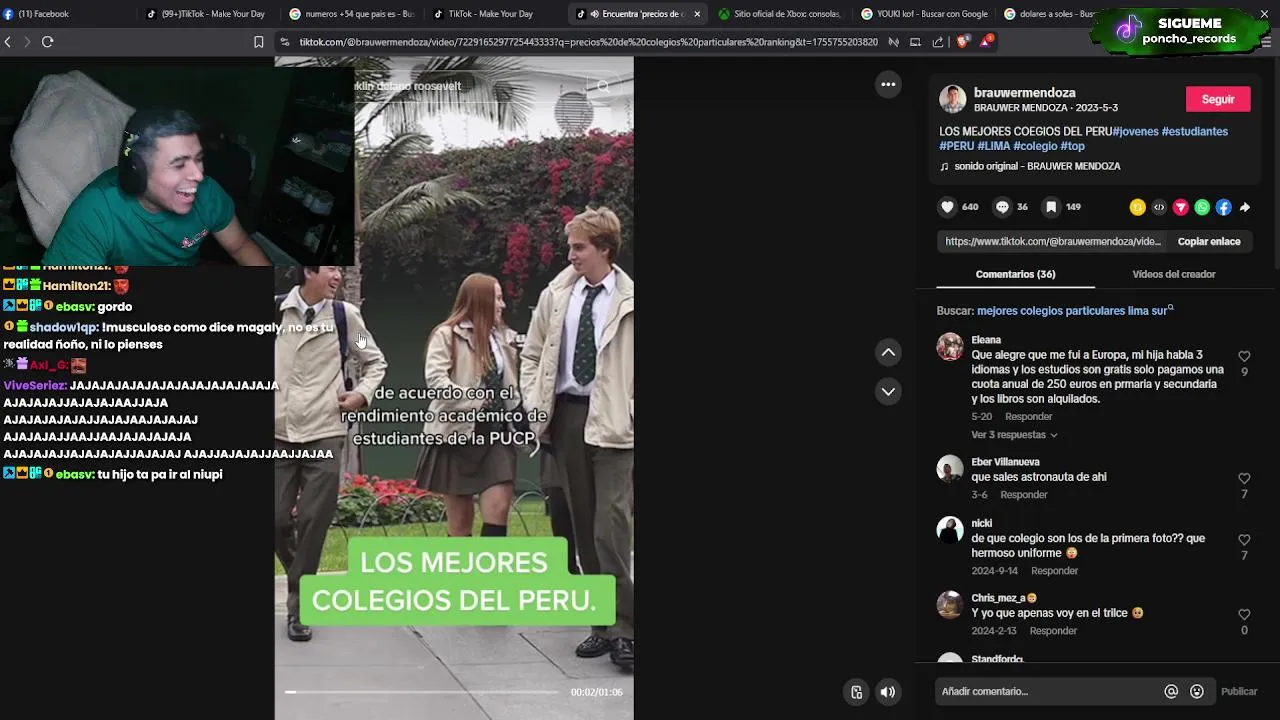Screen dimensions: 1280x720
Task: Go to next video with down arrow
Action: pos(888,391)
